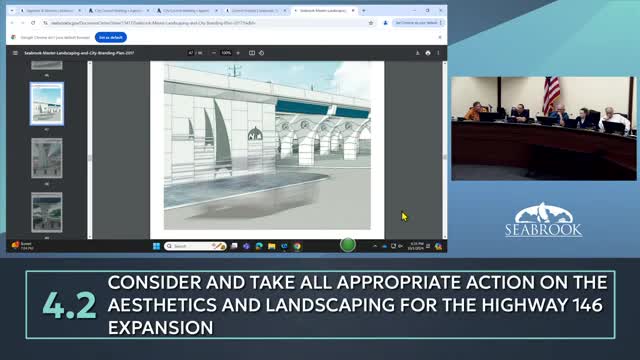640x360 pixels.
Task: Go forward in Chrome browser
Action: (22, 23)
